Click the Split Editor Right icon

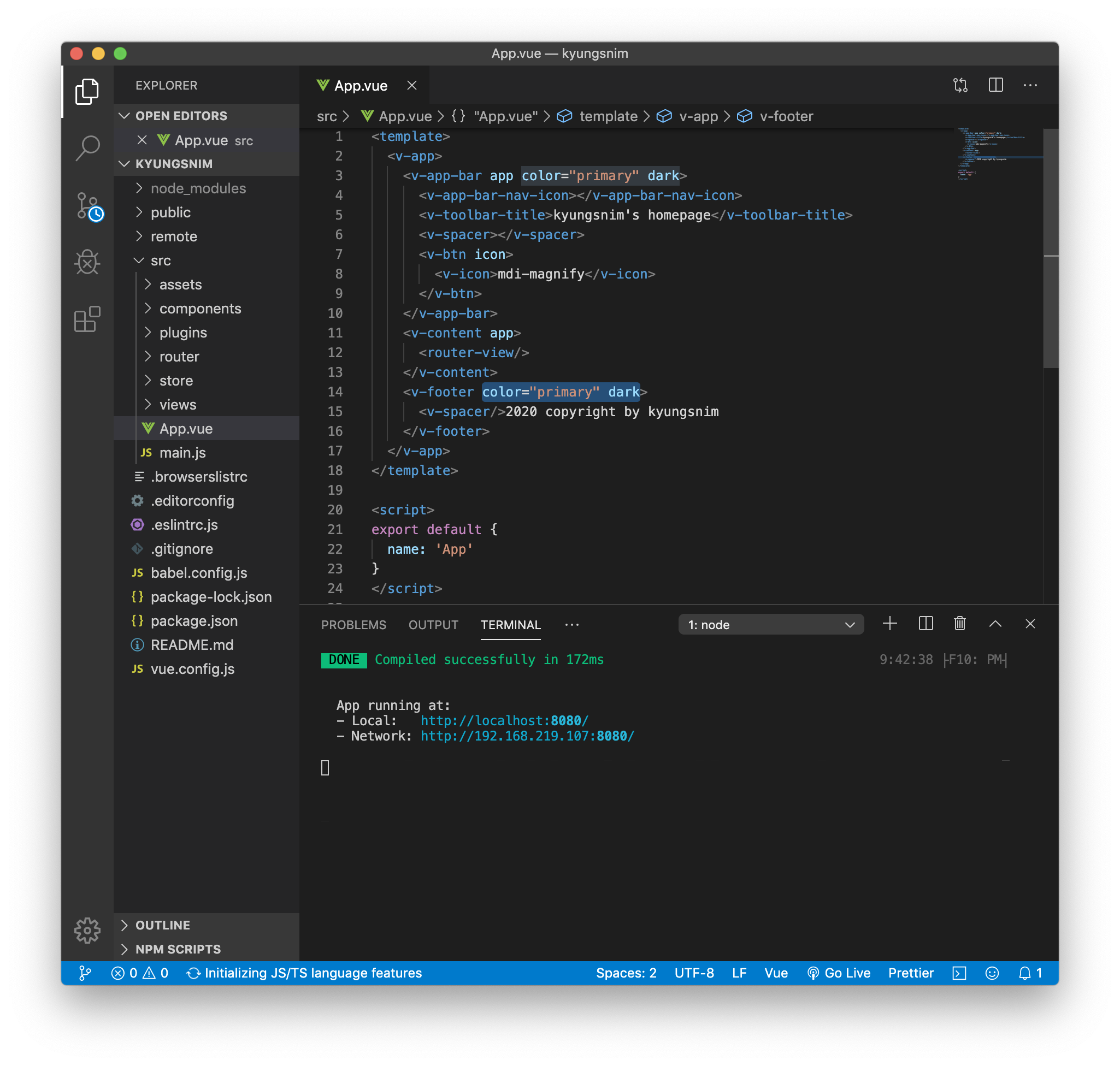point(995,85)
